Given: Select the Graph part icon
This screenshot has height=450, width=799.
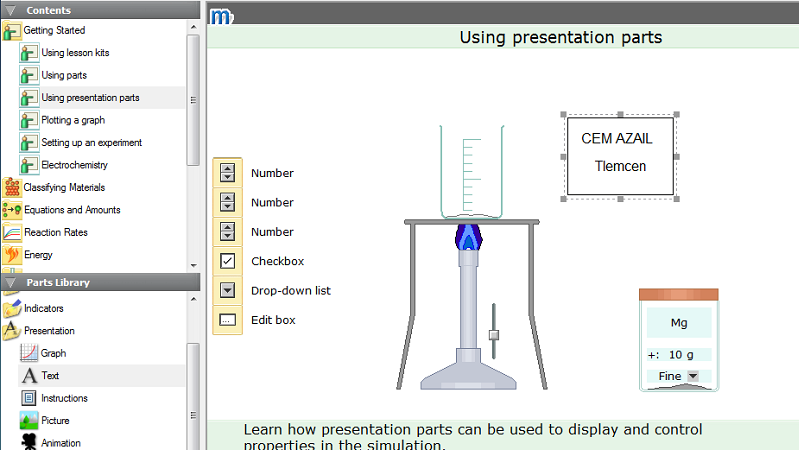Looking at the screenshot, I should 29,353.
